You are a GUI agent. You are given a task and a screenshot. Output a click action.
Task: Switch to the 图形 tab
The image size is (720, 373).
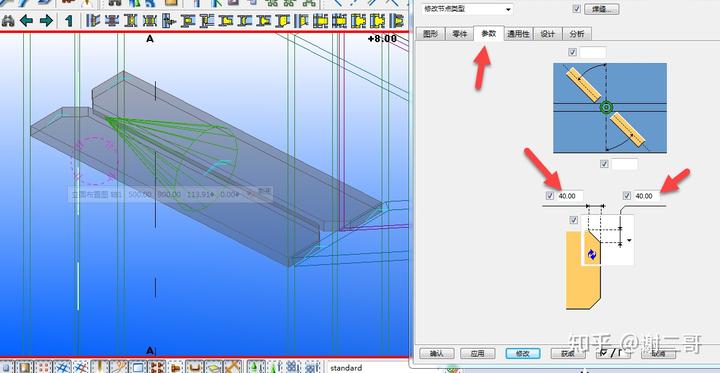pos(430,34)
